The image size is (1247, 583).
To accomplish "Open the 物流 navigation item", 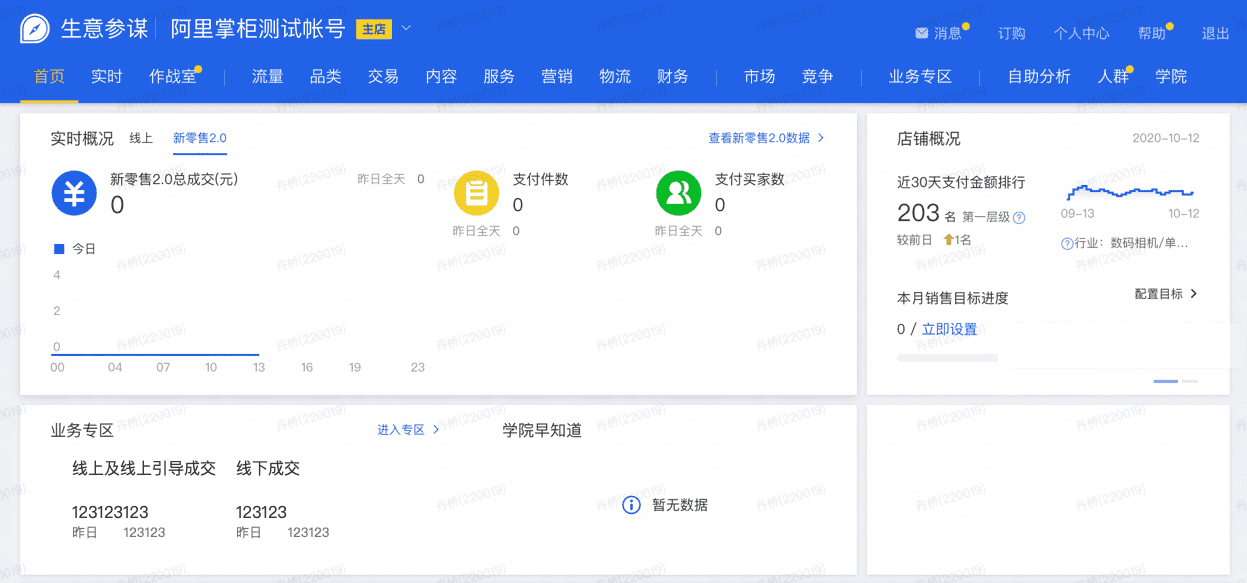I will [x=615, y=76].
